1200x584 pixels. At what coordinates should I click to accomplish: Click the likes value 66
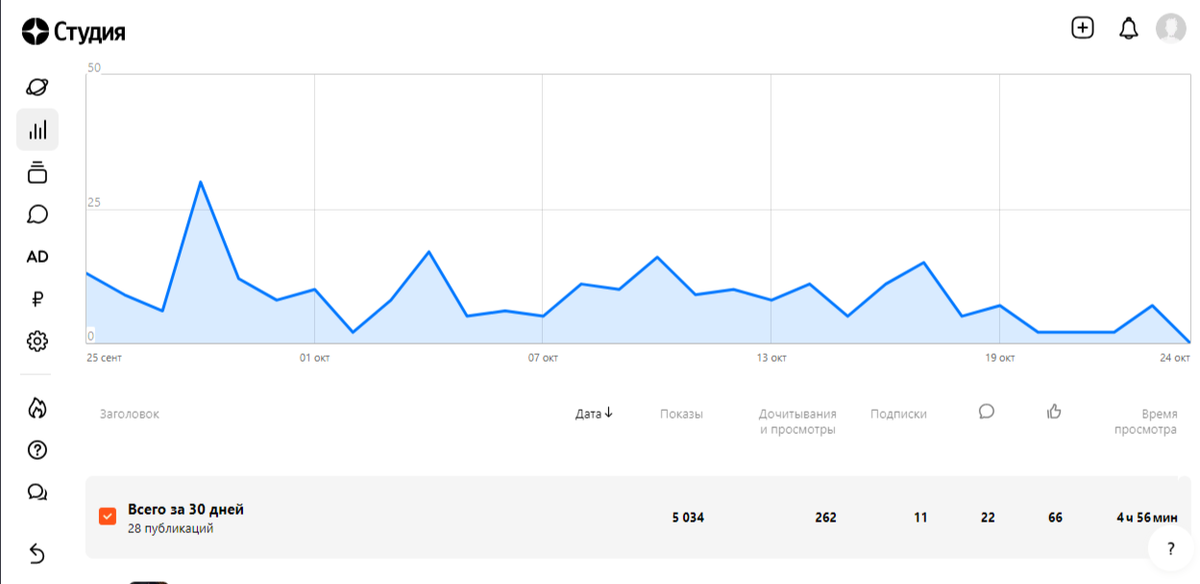1055,518
